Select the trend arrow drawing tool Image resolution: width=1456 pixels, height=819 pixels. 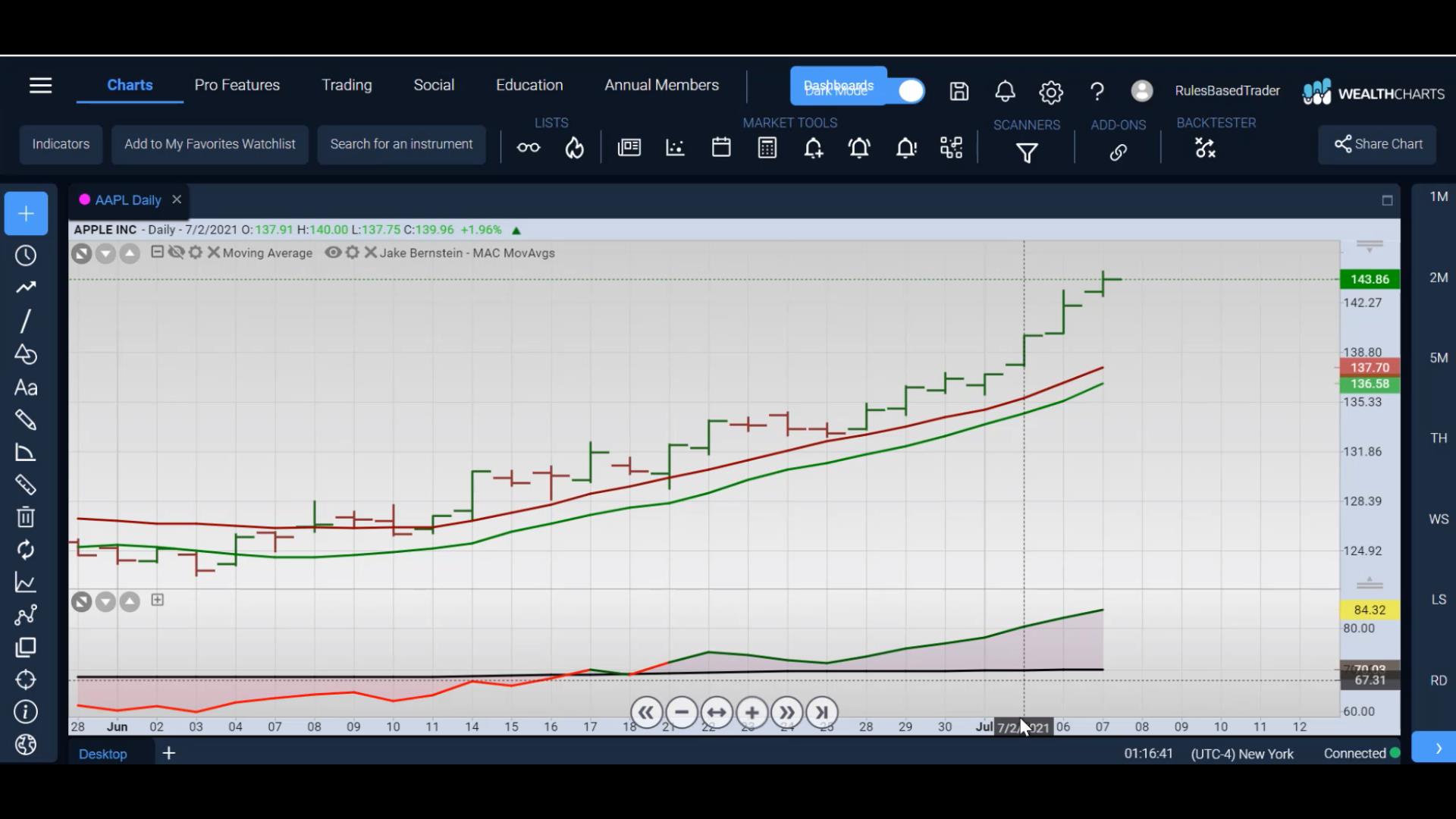tap(26, 287)
